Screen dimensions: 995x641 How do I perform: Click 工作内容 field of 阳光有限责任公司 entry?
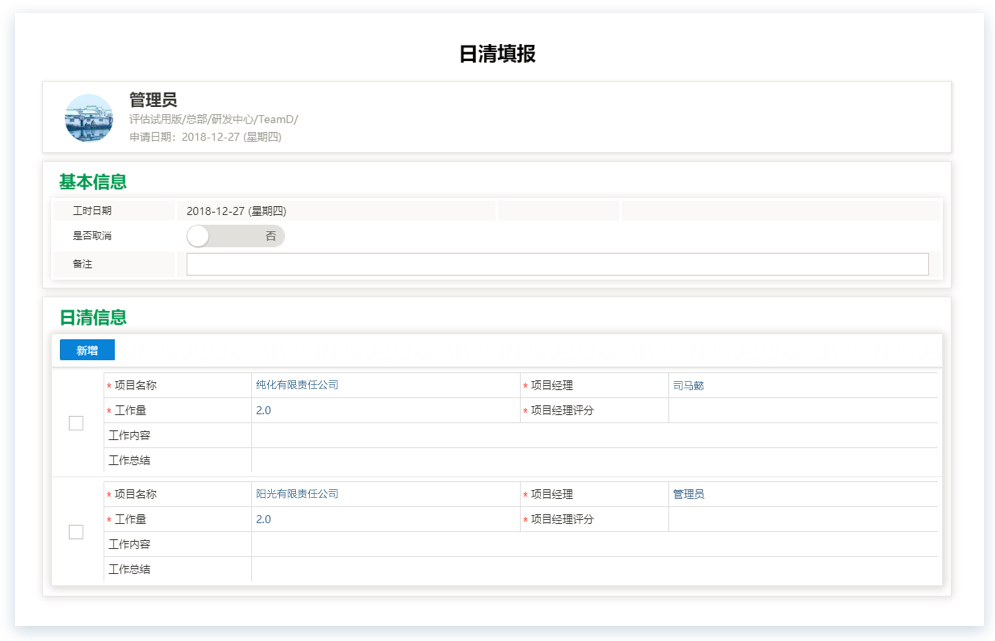[x=595, y=545]
